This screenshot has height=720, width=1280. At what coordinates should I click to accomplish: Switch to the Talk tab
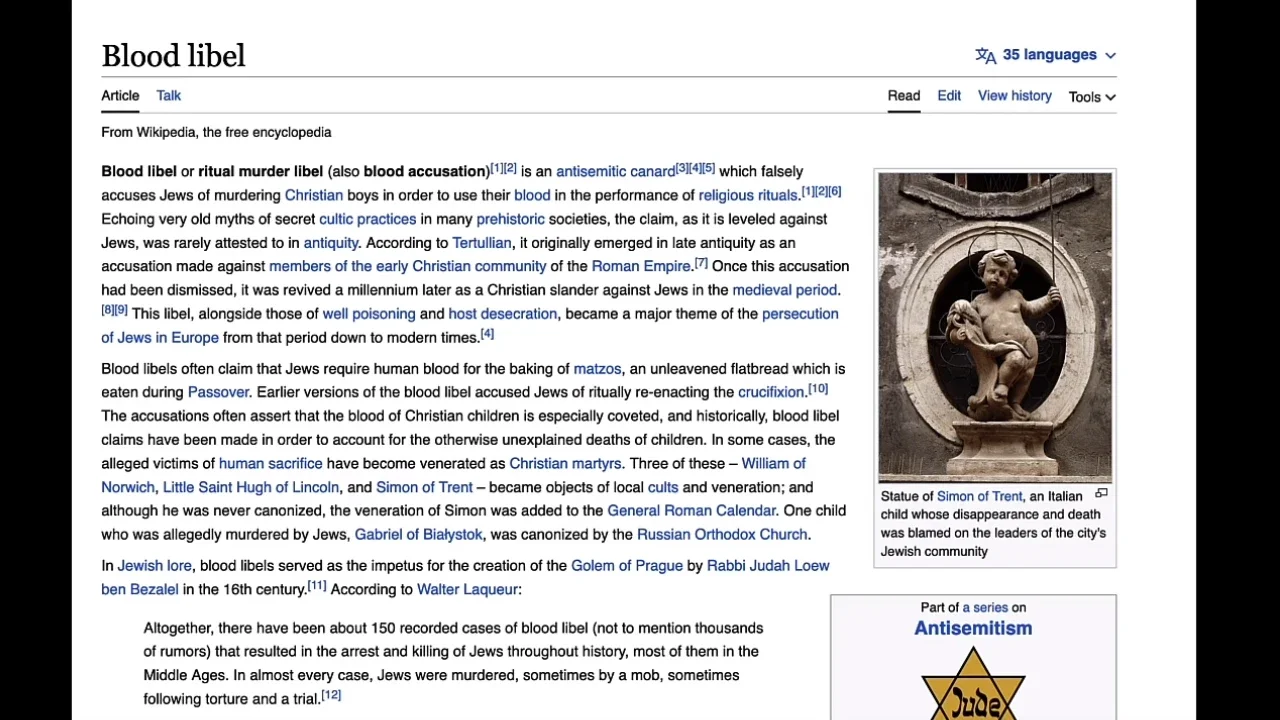[x=168, y=96]
